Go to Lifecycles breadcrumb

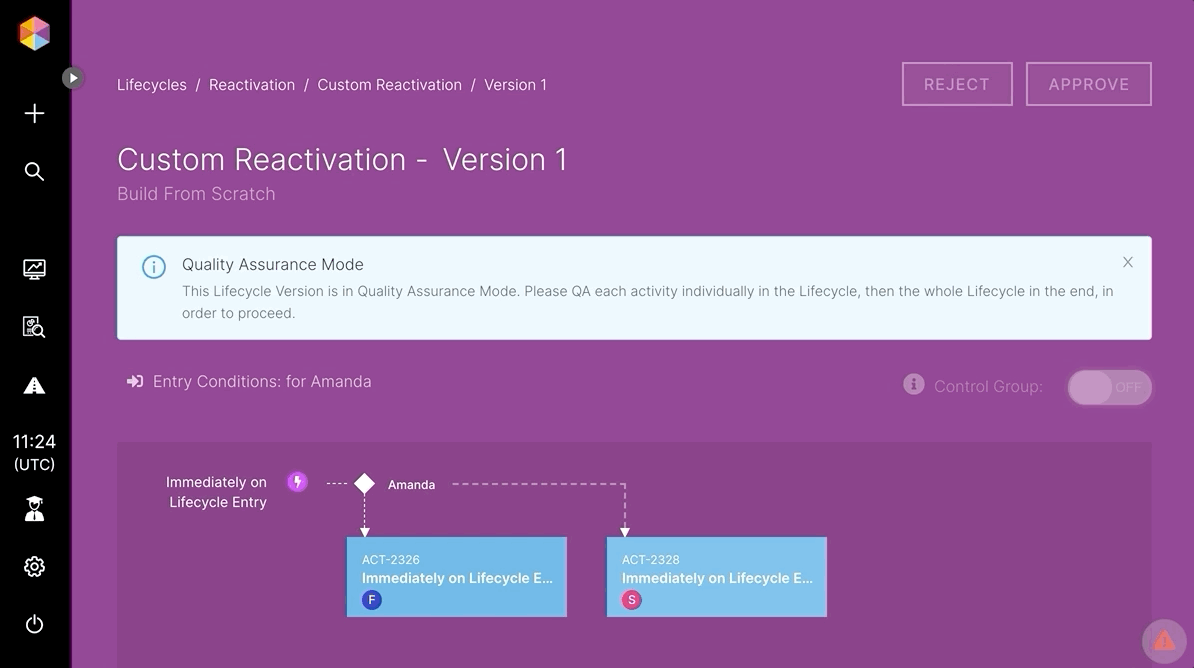coord(152,85)
